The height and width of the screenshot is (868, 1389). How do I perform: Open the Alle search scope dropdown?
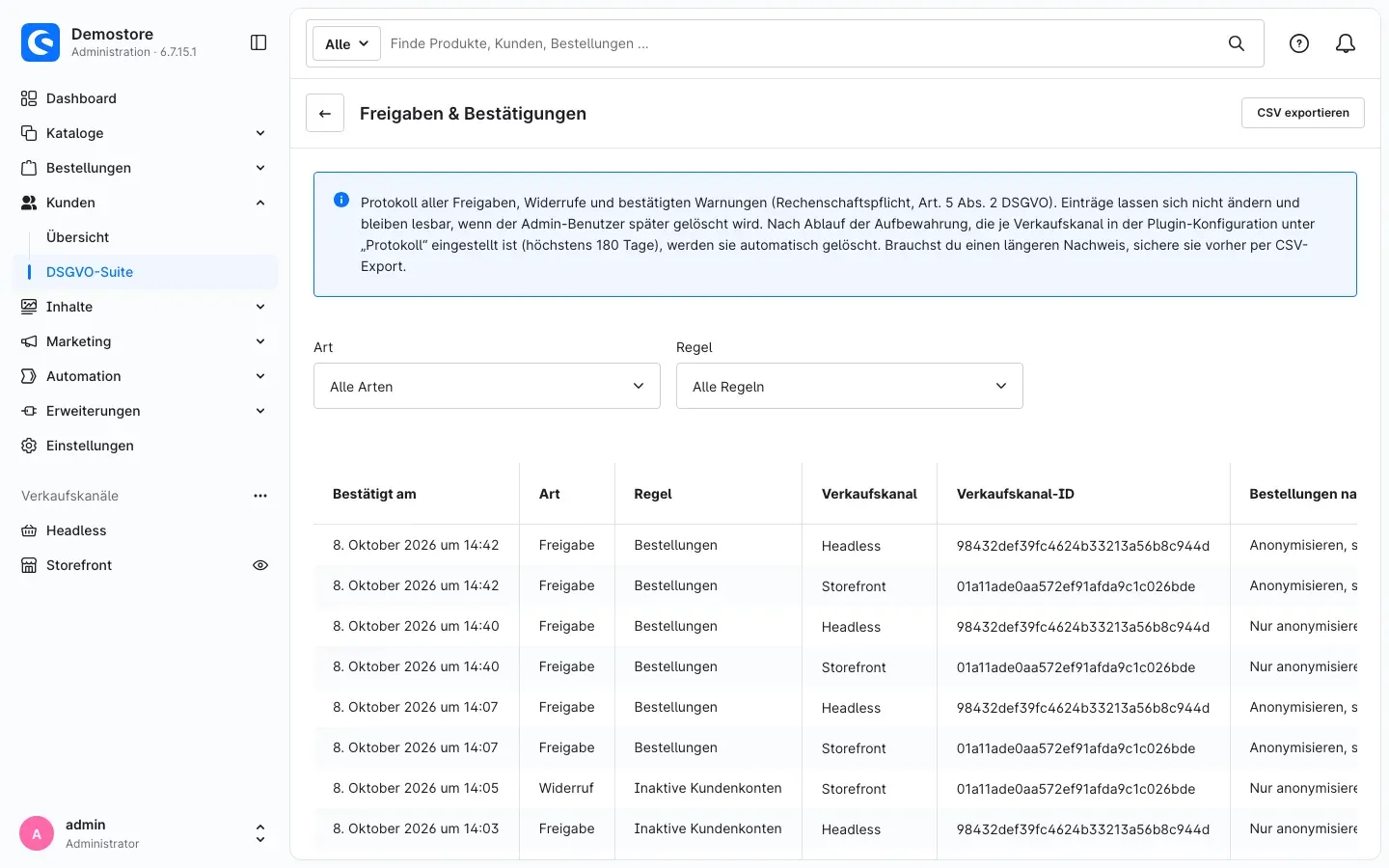coord(347,43)
